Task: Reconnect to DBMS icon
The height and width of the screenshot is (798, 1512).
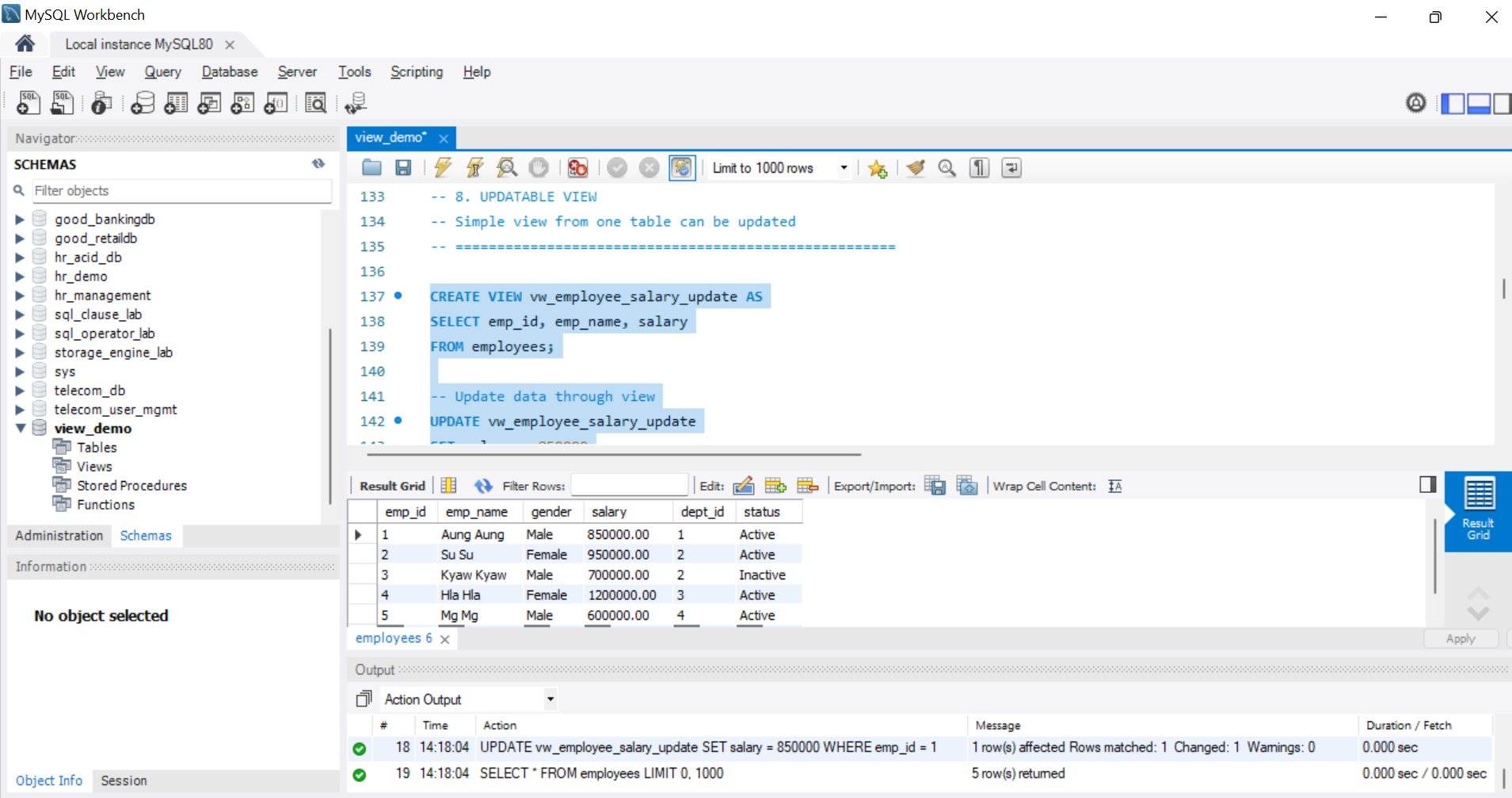Action: 355,103
